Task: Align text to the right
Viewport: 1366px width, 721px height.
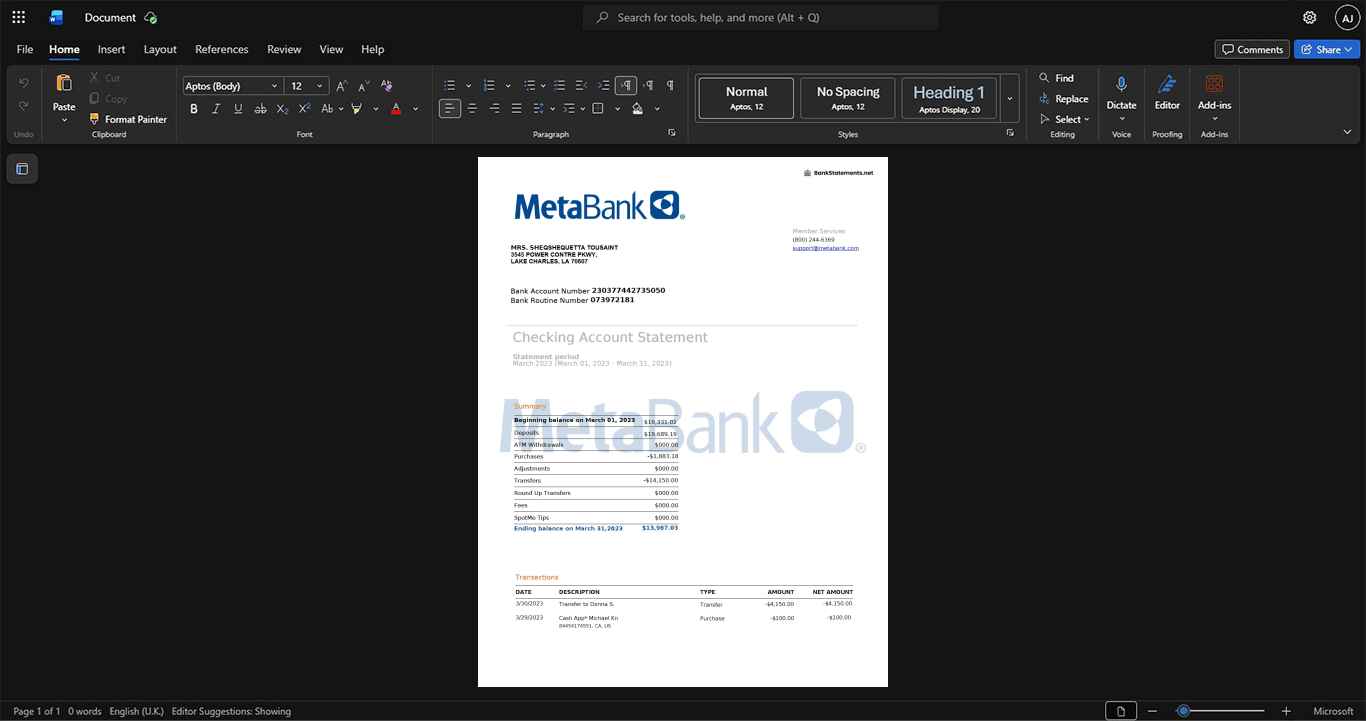Action: pyautogui.click(x=494, y=109)
